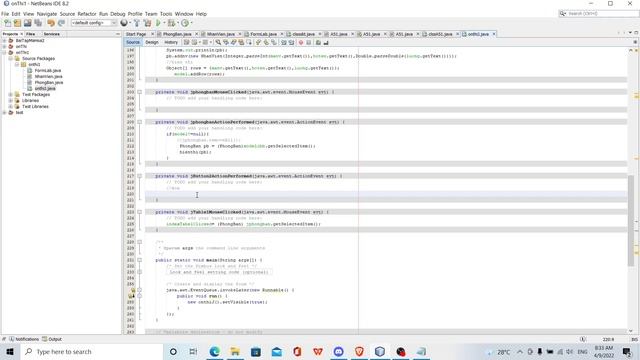Toggle Bookmark in editor toolbar
The image size is (640, 360).
pos(274,42)
